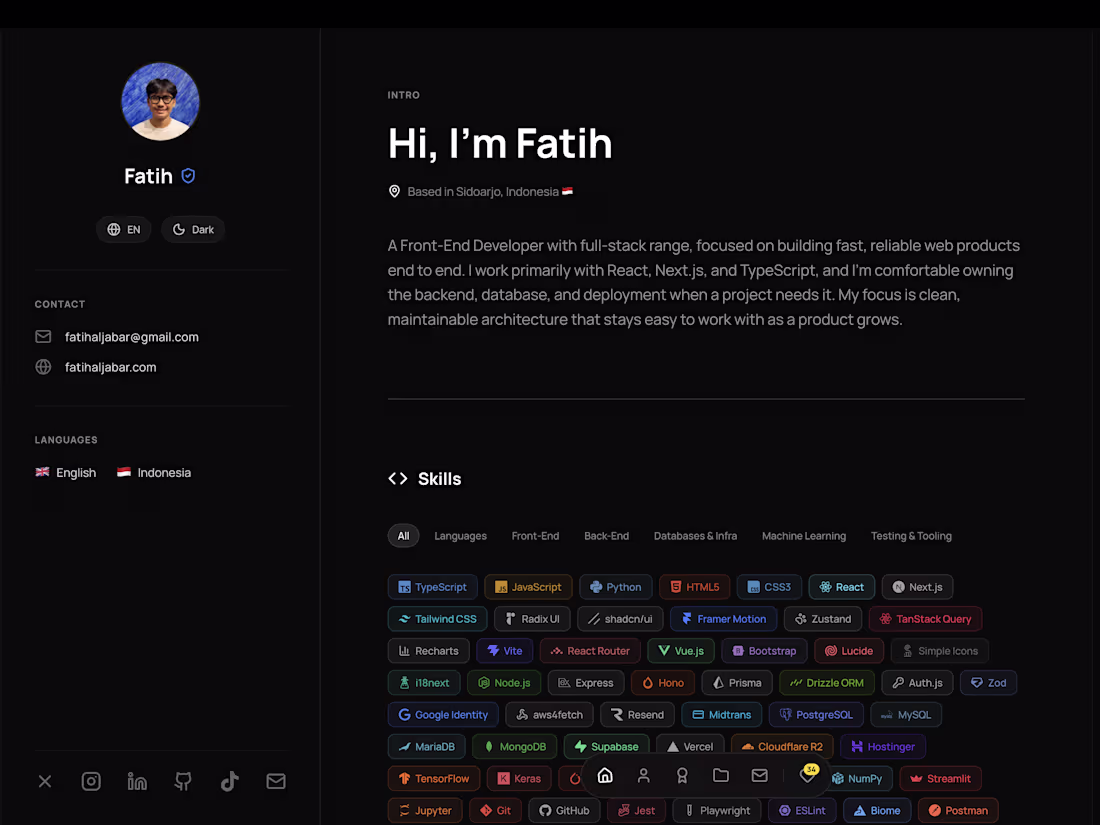The width and height of the screenshot is (1100, 825).
Task: Click the Framer Motion skill badge
Action: click(x=723, y=619)
